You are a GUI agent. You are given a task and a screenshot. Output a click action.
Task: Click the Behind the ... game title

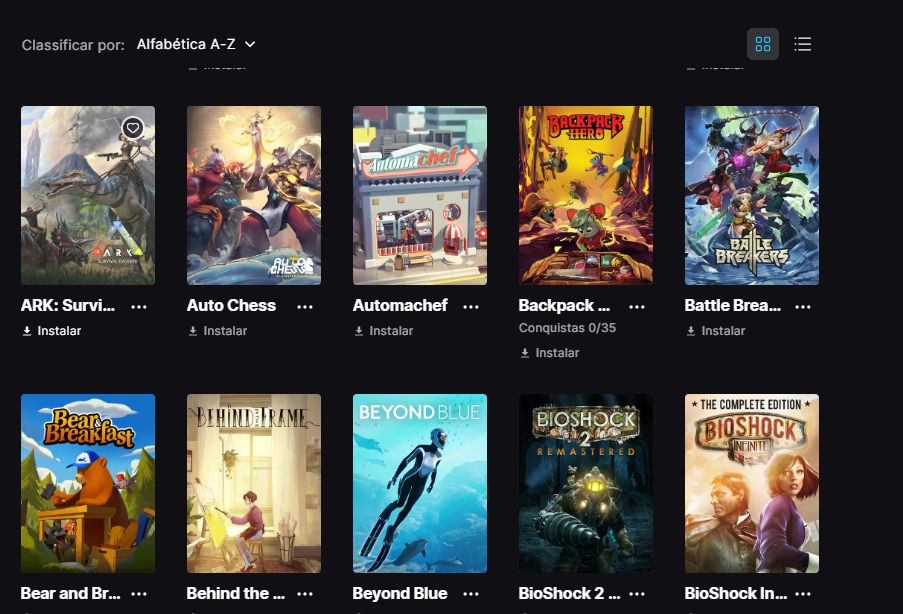(x=236, y=593)
